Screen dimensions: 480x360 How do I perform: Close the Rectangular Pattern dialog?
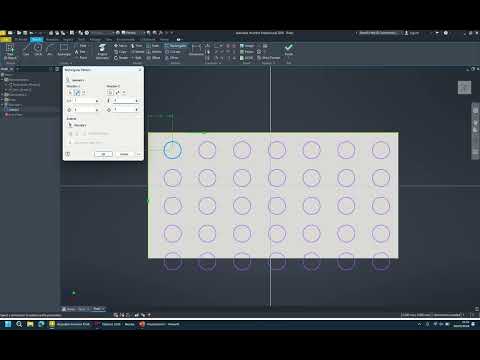click(x=140, y=70)
